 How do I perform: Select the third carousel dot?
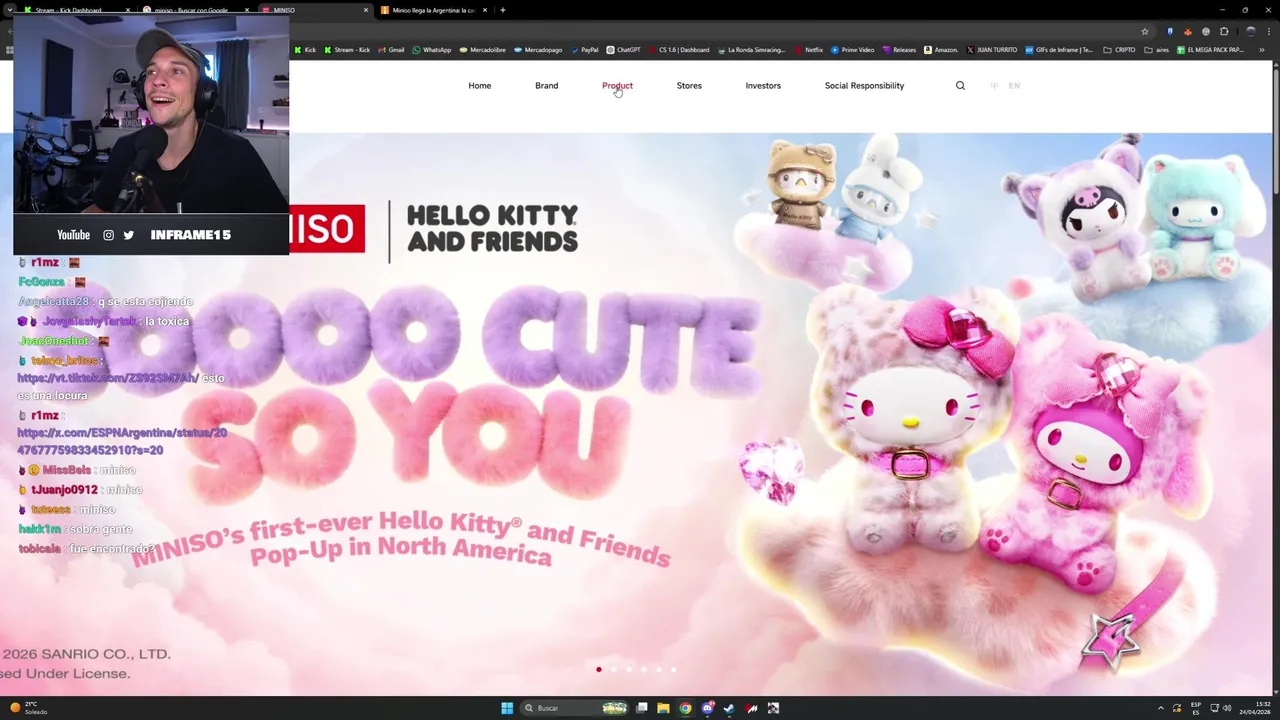tap(628, 669)
